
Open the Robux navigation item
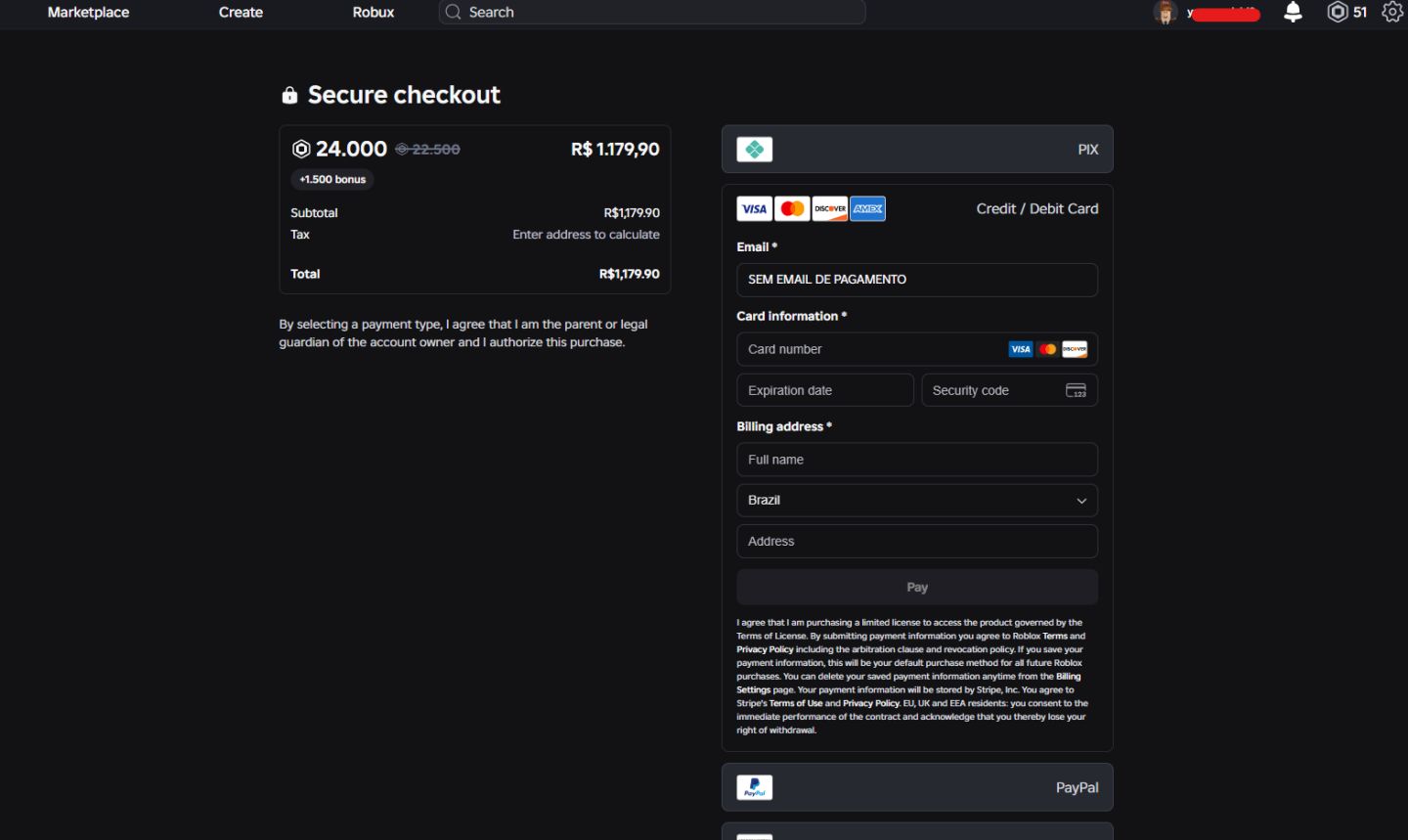pyautogui.click(x=374, y=13)
